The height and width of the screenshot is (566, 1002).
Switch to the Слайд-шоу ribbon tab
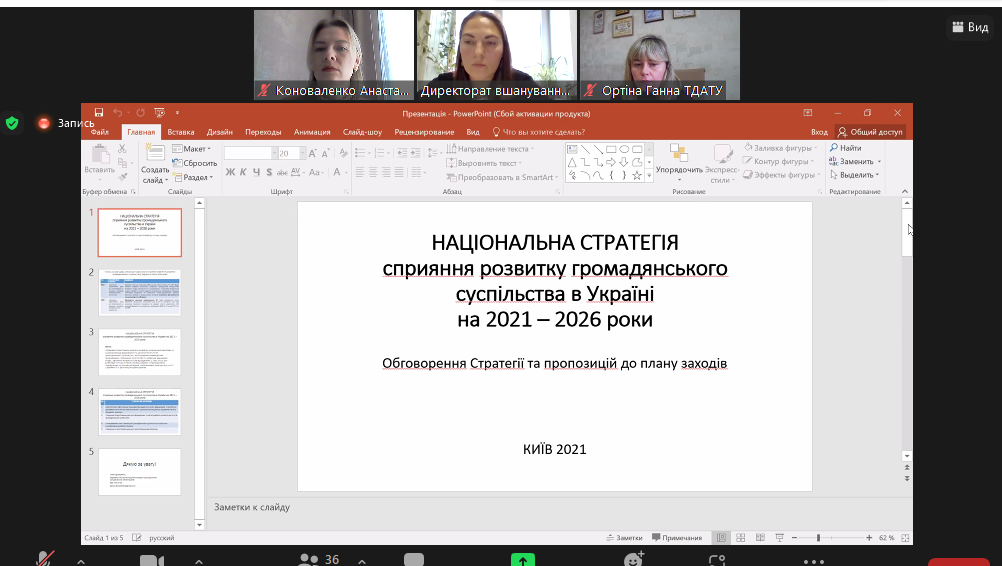362,132
